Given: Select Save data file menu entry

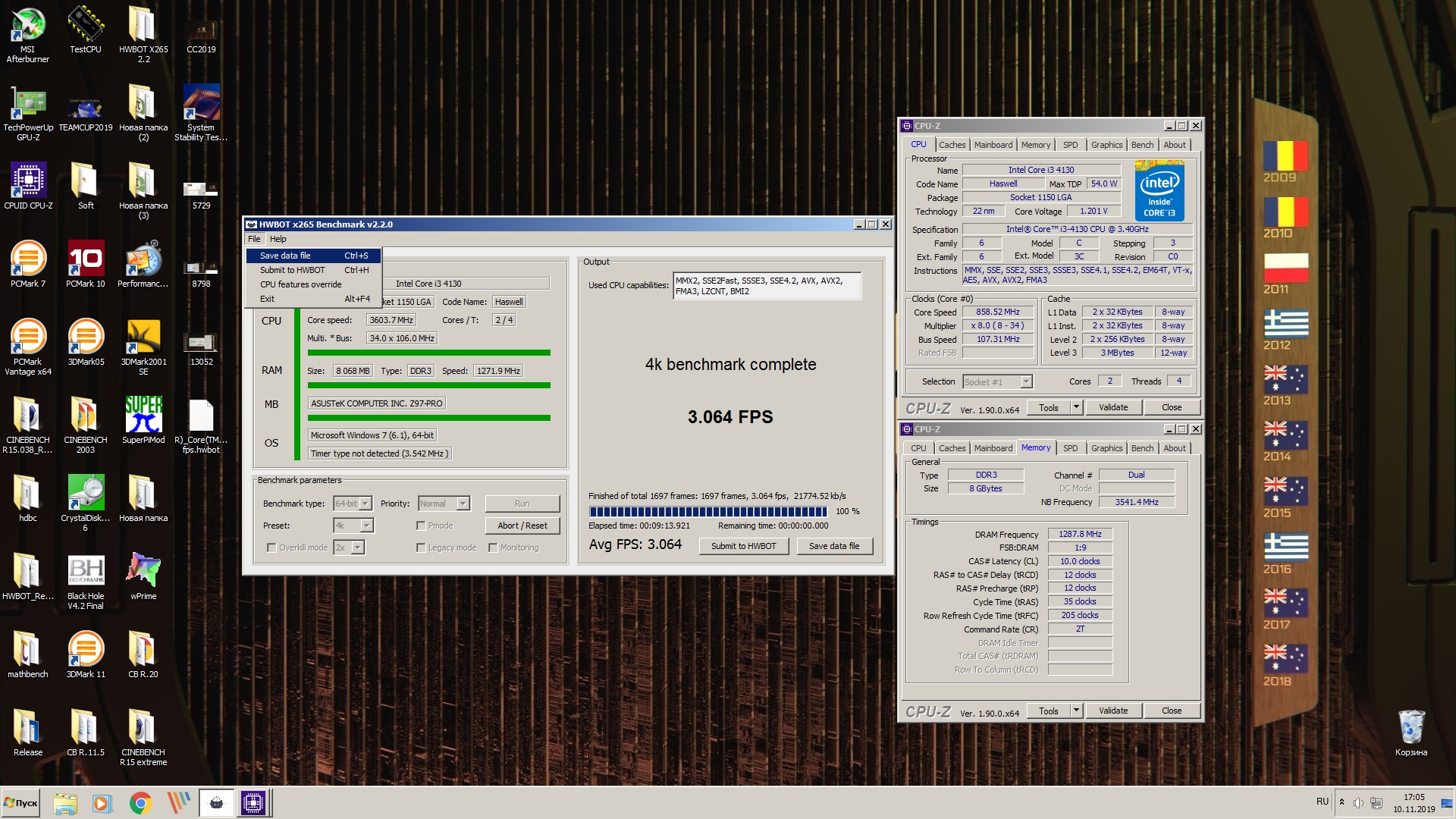Looking at the screenshot, I should click(x=313, y=256).
